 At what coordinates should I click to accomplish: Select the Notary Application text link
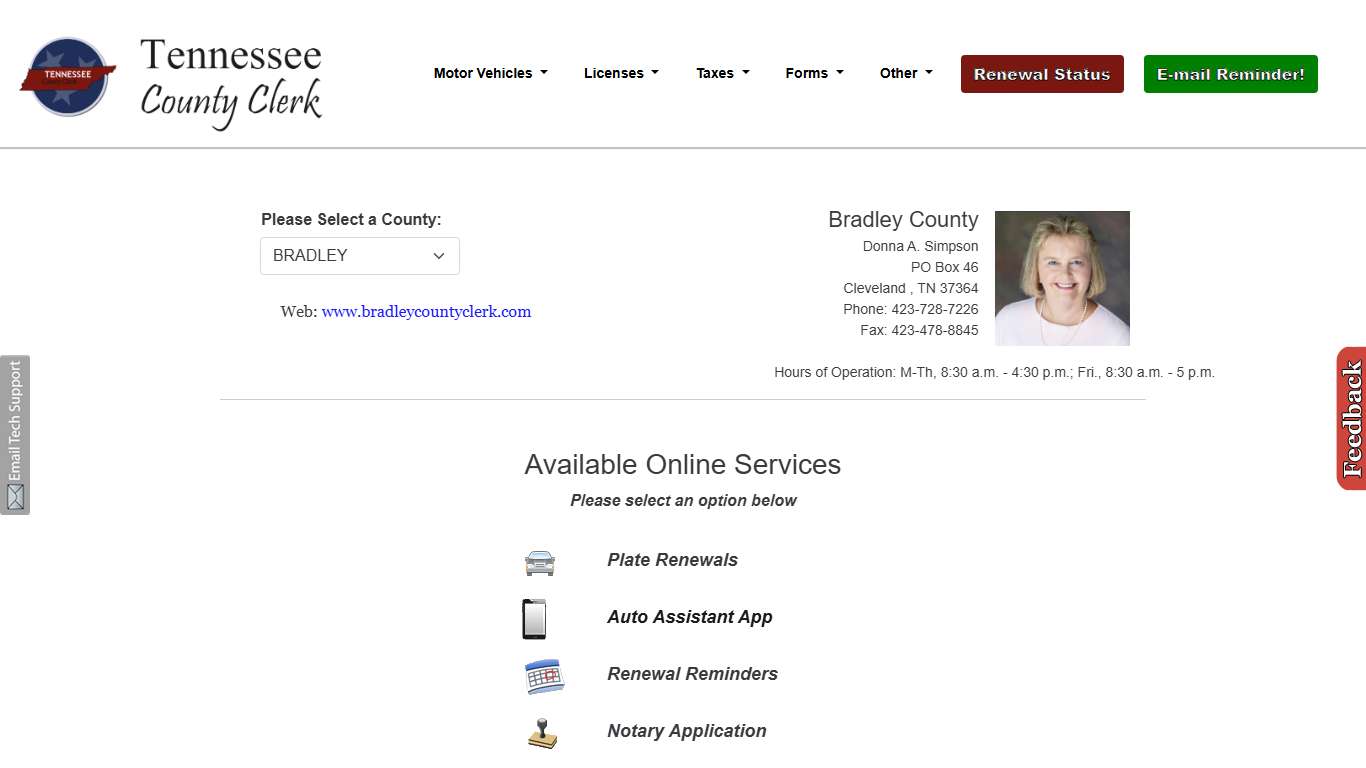[x=686, y=731]
